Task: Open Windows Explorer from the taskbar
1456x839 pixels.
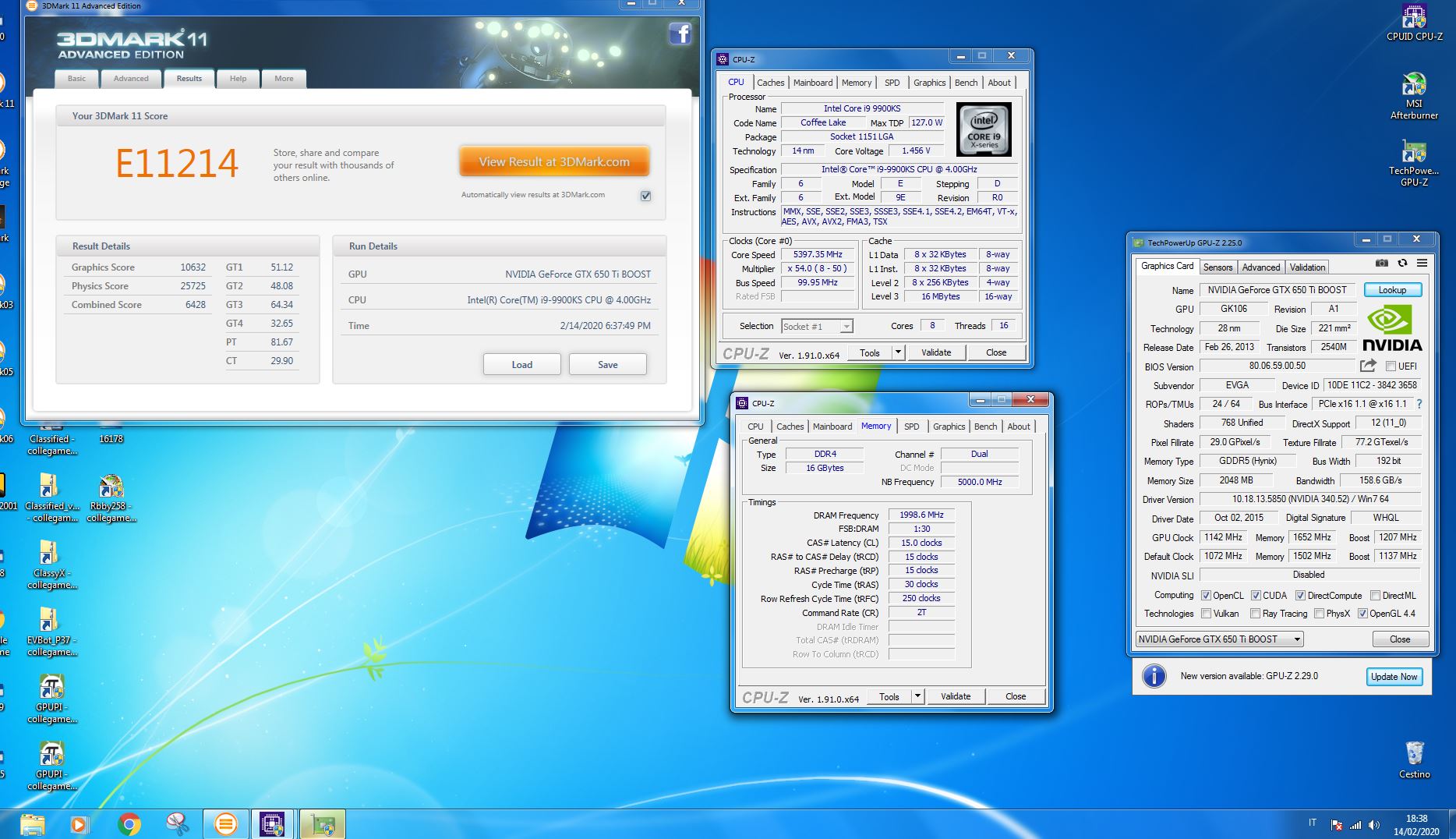Action: click(32, 824)
